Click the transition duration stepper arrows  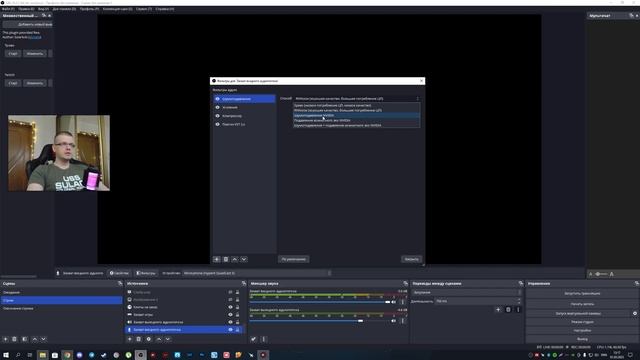[519, 301]
